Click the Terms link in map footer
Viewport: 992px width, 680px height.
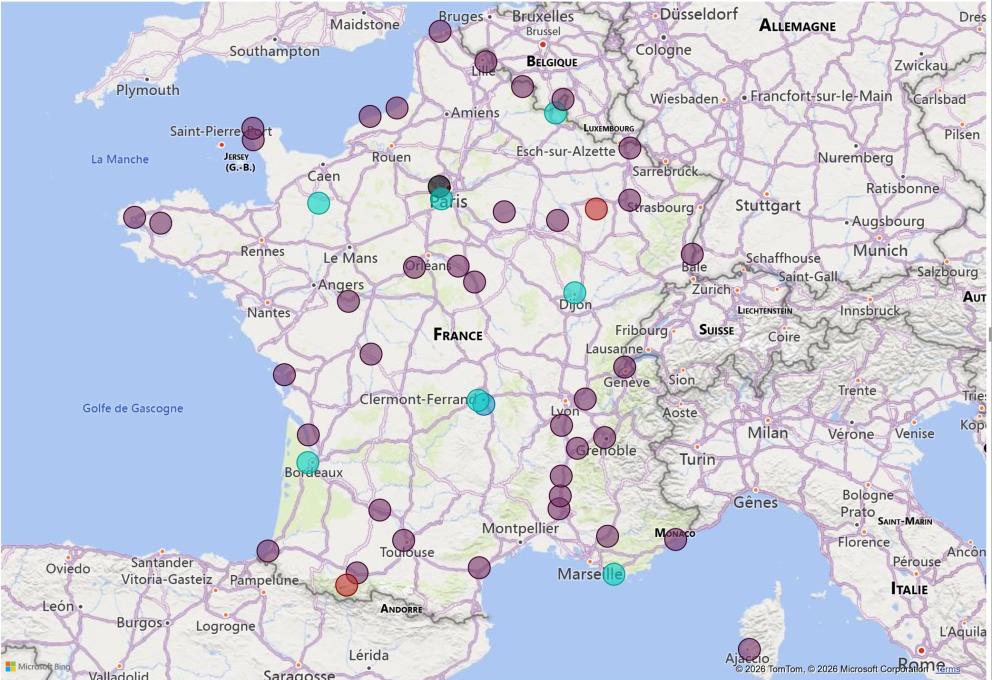pos(948,669)
